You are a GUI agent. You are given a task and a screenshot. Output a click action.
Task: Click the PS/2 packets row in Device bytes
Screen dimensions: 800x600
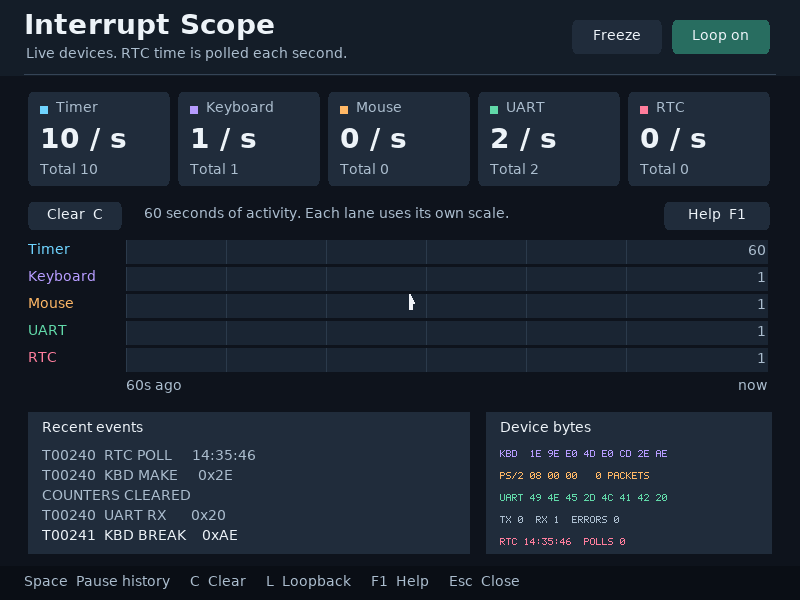pos(574,476)
